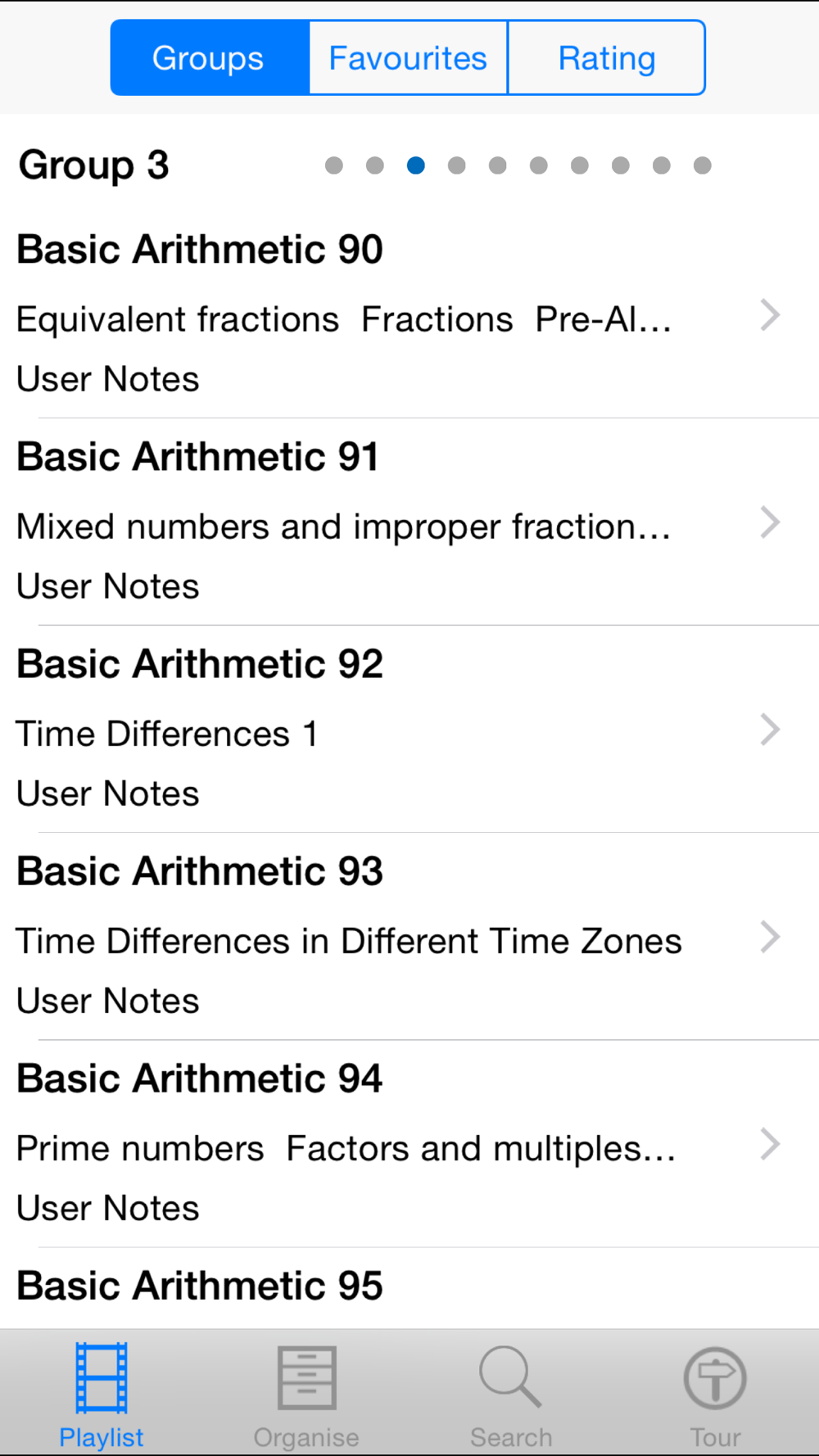819x1456 pixels.
Task: Select the Rating segment
Action: point(607,58)
